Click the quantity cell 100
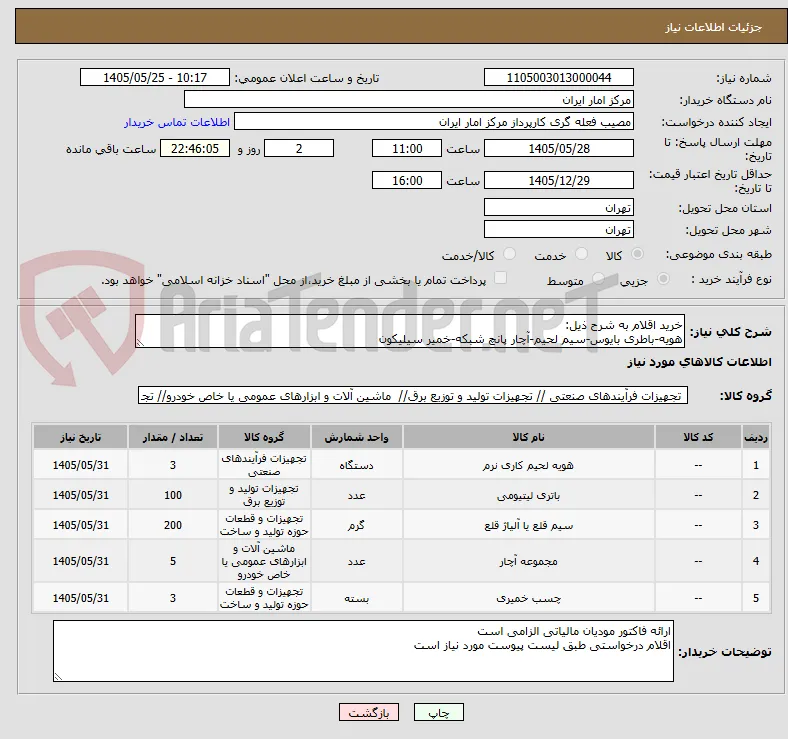788x739 pixels. (x=172, y=495)
